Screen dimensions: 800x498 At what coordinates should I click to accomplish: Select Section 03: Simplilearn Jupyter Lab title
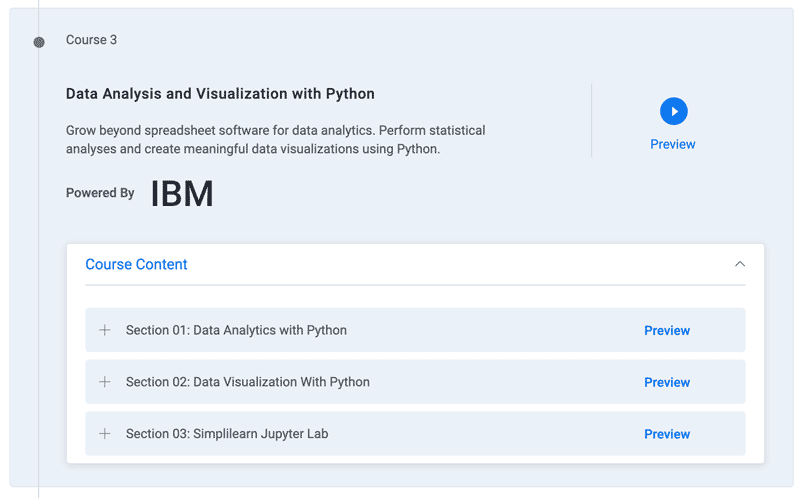(x=227, y=434)
